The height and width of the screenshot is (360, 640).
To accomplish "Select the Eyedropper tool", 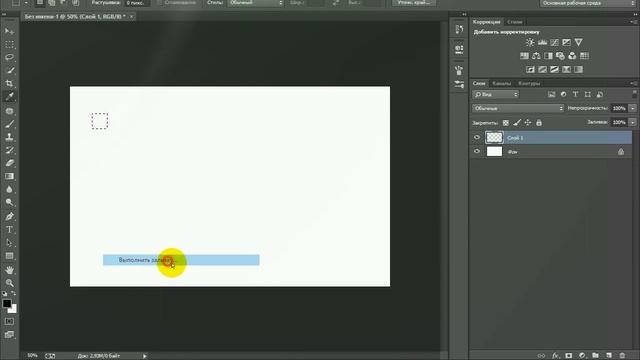I will click(x=9, y=97).
